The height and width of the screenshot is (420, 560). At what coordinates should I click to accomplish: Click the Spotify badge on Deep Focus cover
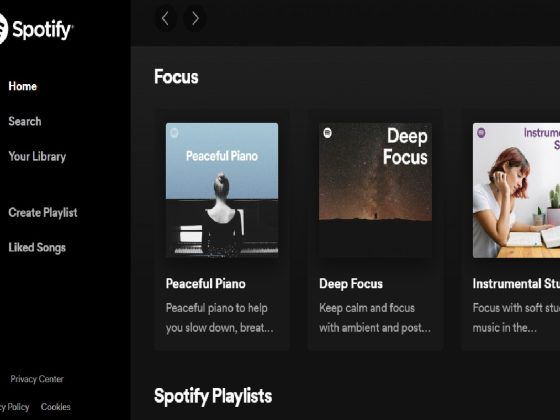click(328, 133)
